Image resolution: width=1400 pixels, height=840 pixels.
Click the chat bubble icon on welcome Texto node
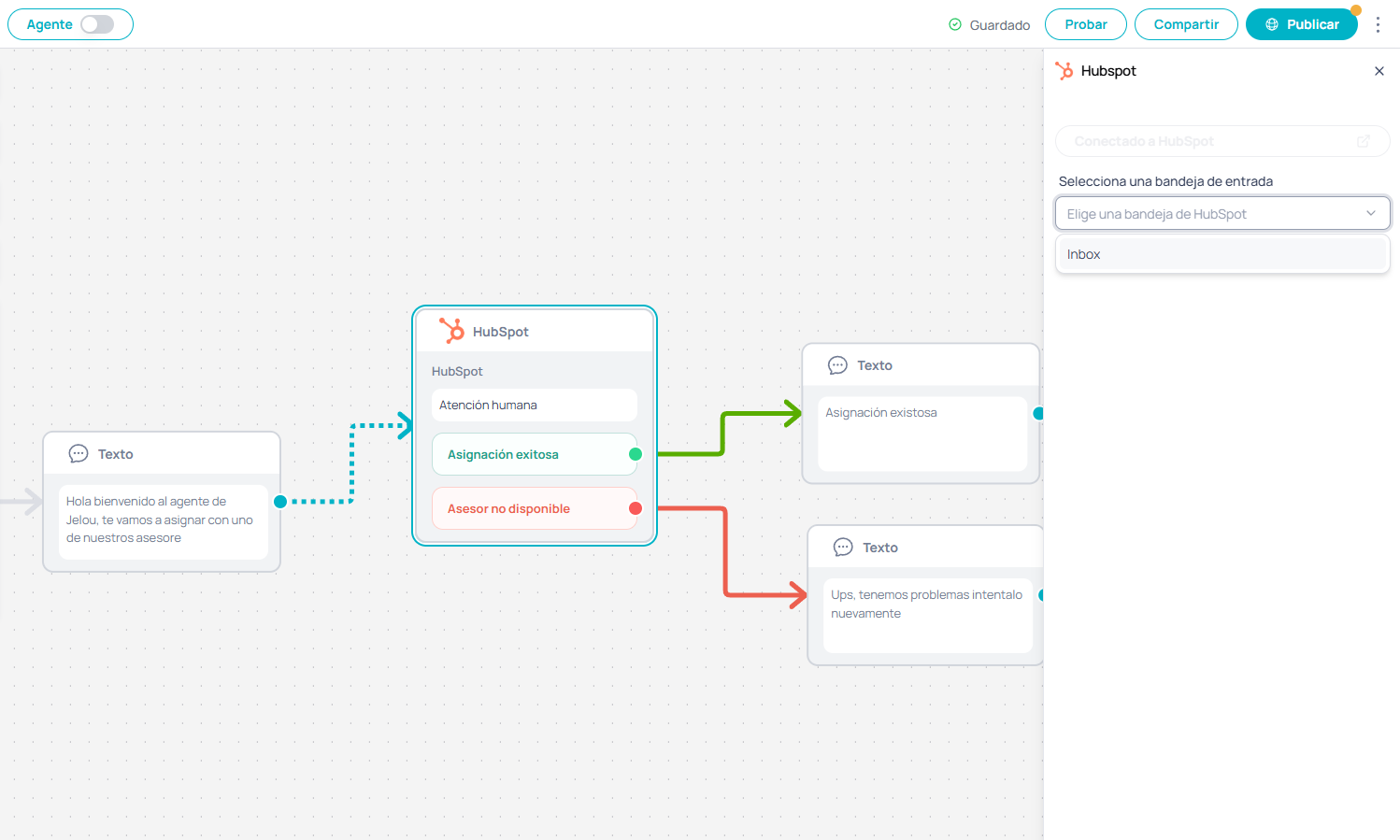(x=79, y=454)
